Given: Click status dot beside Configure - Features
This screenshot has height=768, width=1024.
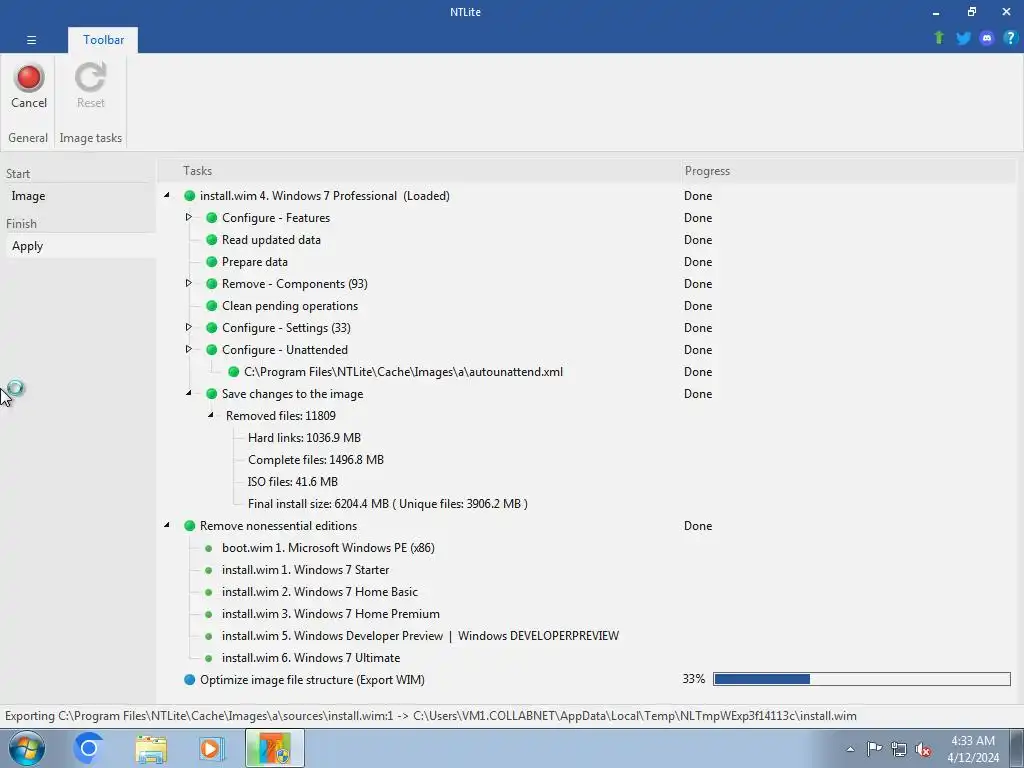Looking at the screenshot, I should [x=212, y=218].
